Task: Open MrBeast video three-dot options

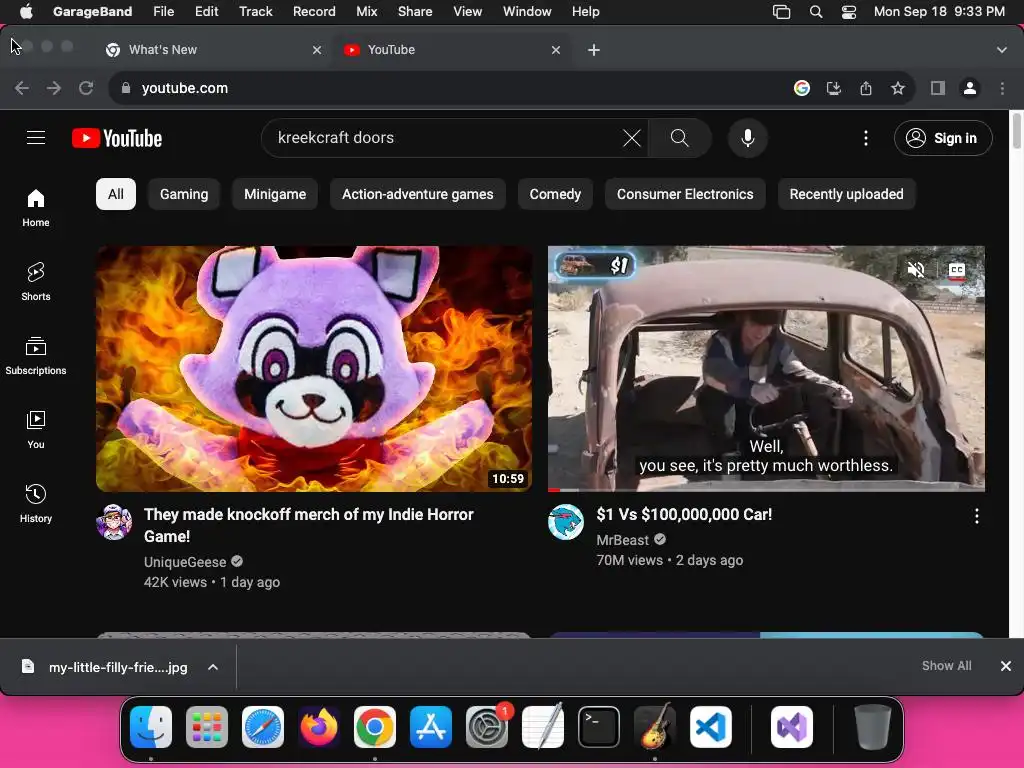Action: click(976, 516)
